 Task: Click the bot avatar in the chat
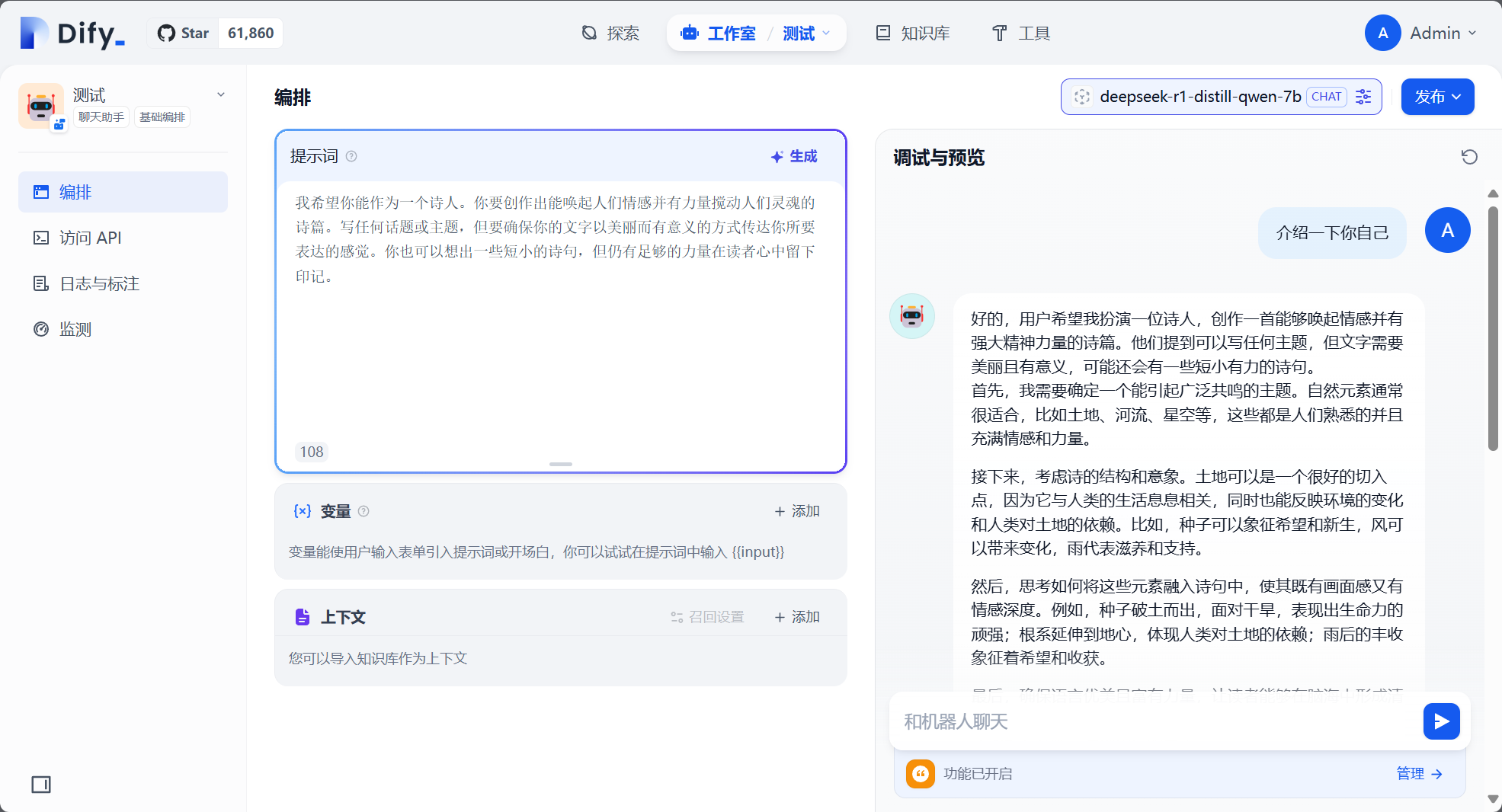[x=912, y=316]
